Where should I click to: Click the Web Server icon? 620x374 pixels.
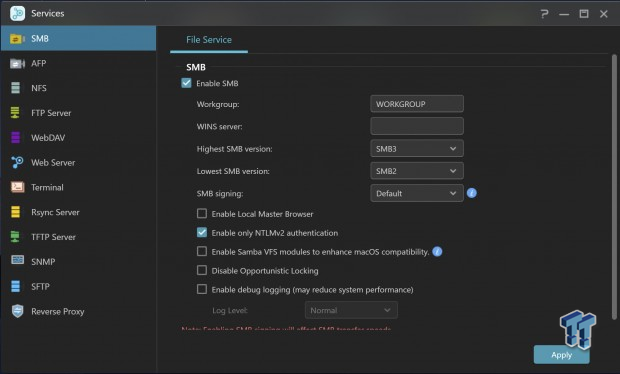(17, 162)
